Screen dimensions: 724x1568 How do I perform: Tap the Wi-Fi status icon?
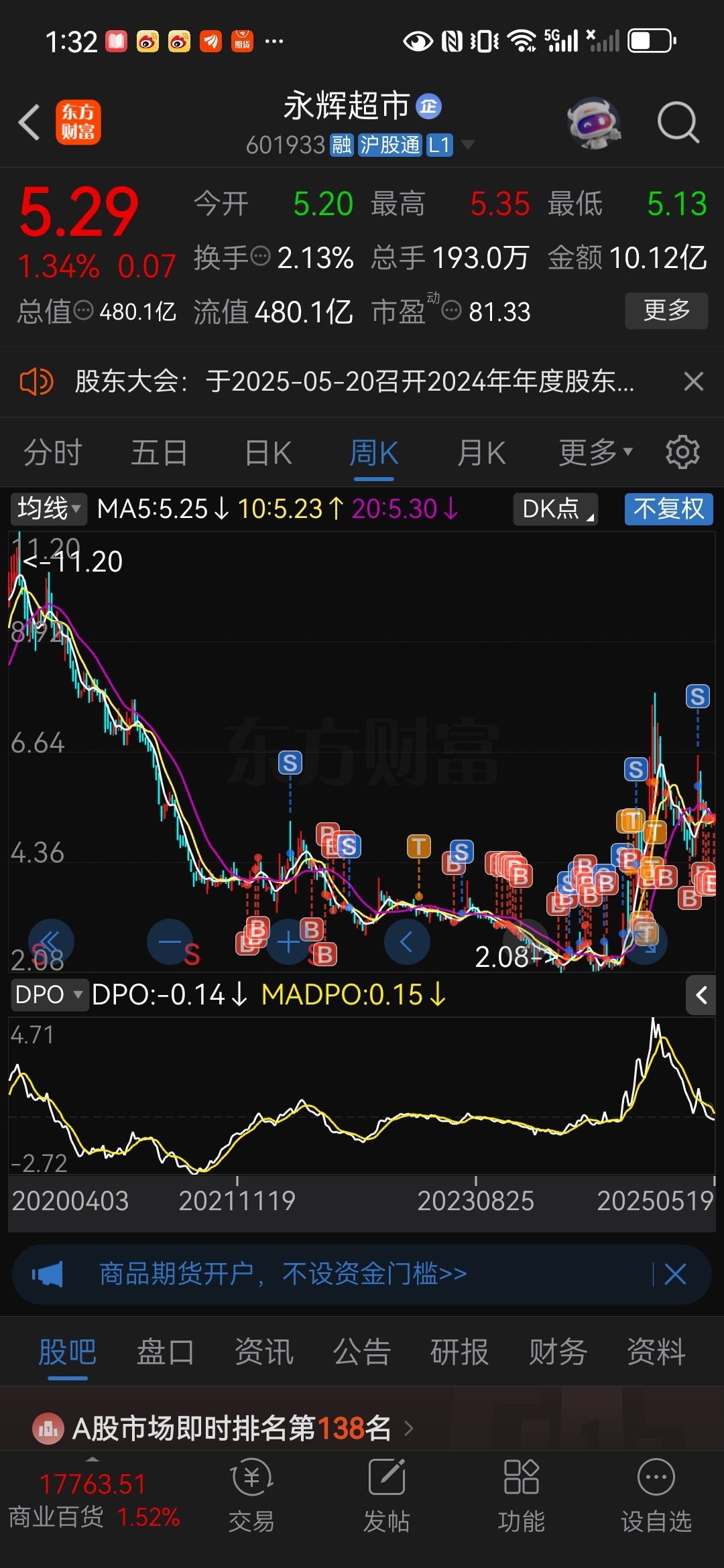521,41
